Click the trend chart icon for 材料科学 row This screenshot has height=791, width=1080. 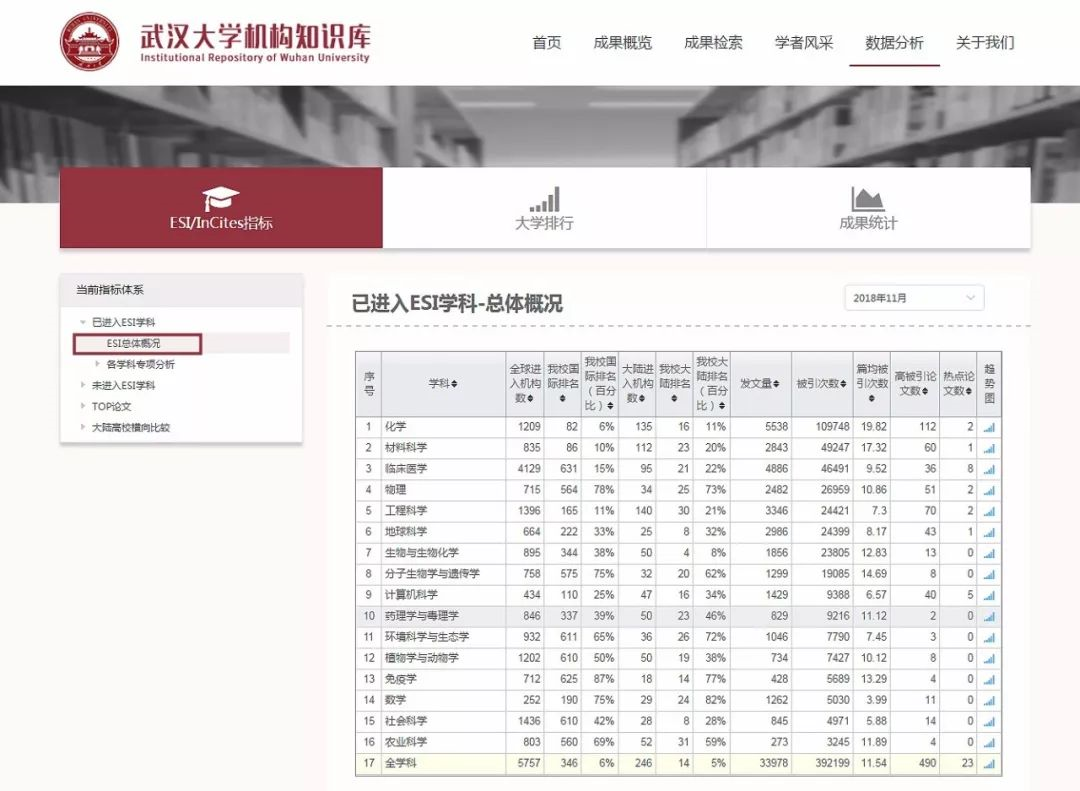pos(989,447)
